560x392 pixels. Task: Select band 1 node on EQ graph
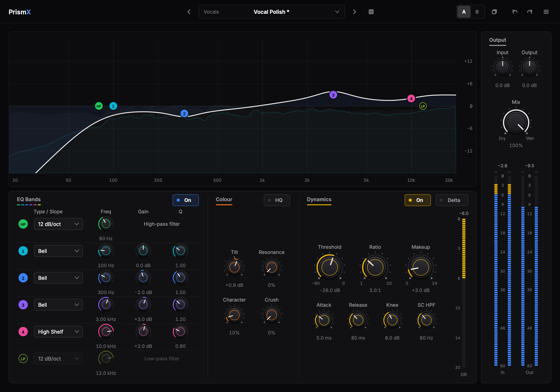pos(113,106)
